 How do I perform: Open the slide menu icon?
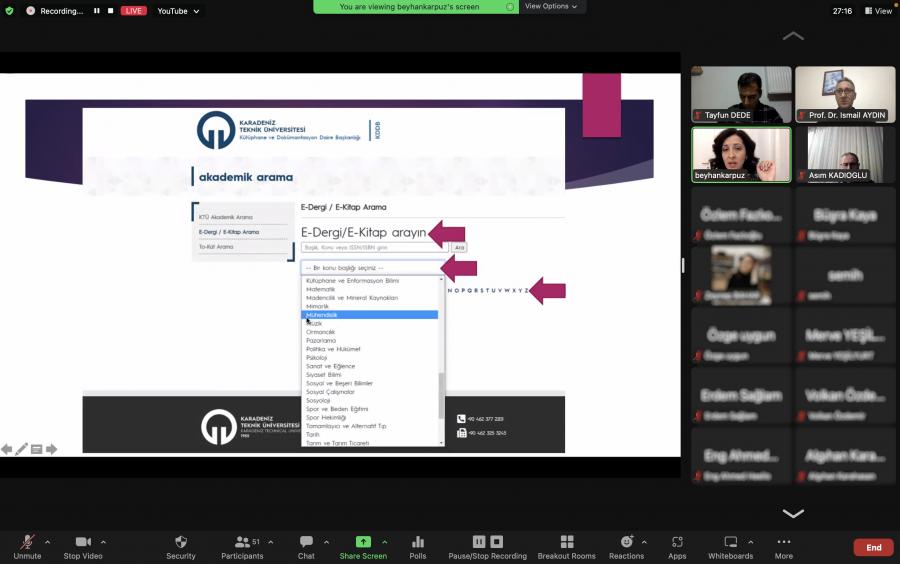point(36,449)
